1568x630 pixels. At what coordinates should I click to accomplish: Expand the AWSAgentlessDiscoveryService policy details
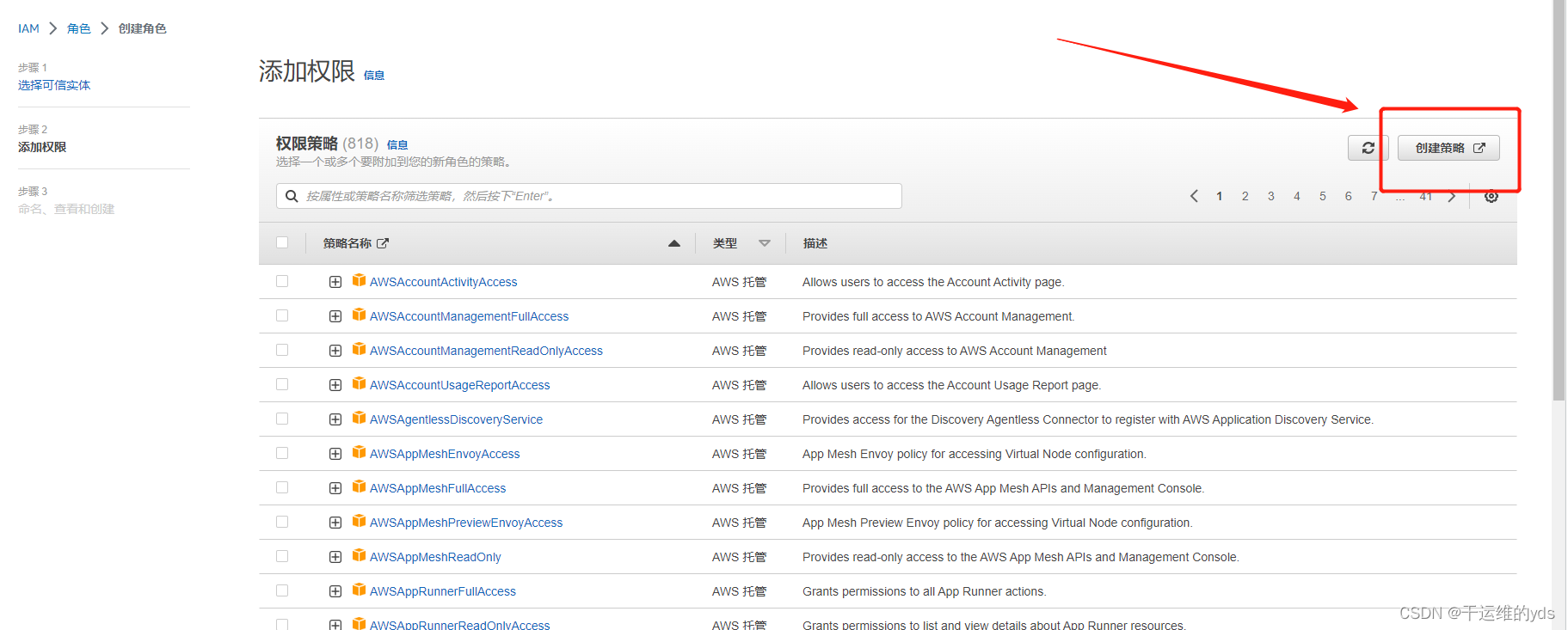(335, 419)
